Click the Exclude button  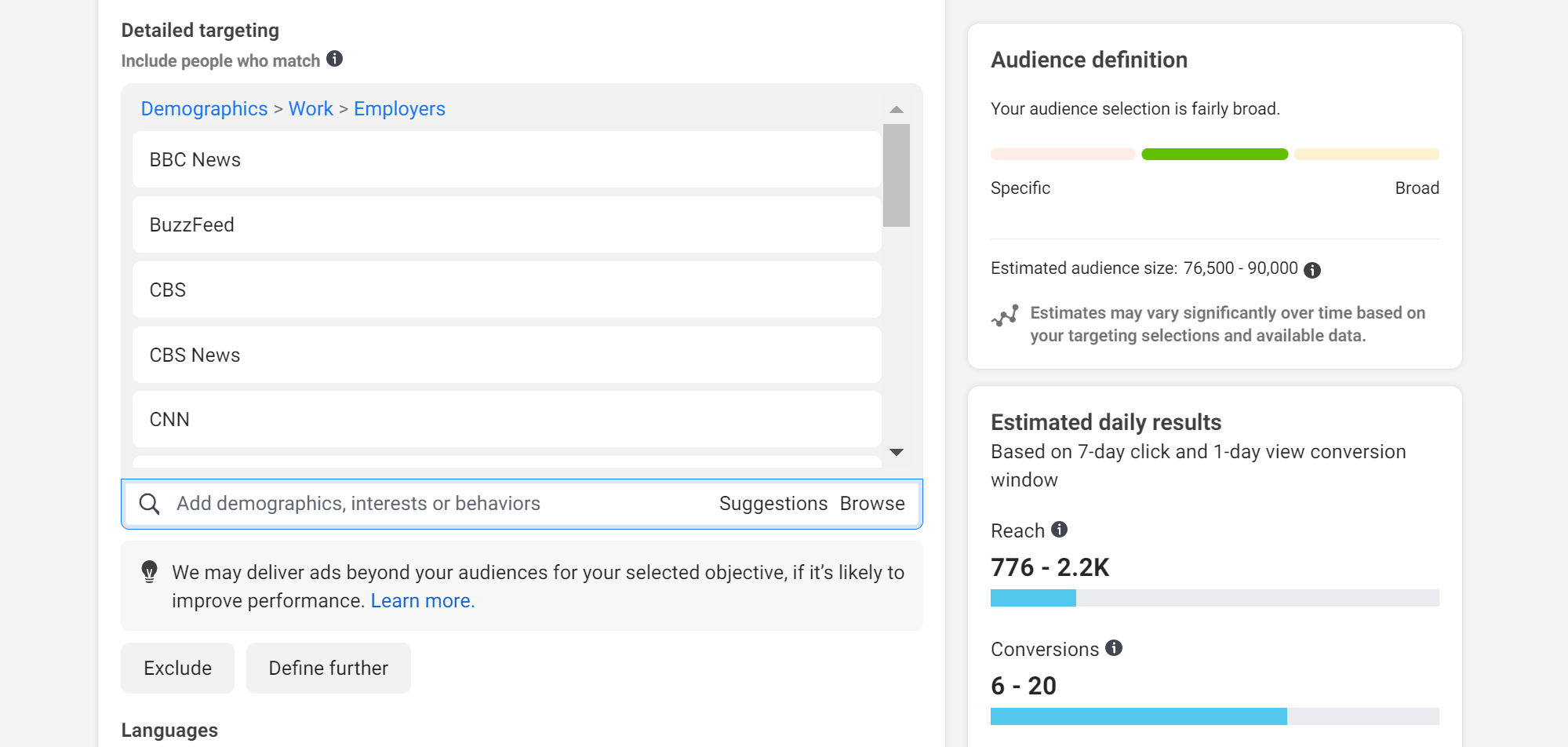pyautogui.click(x=177, y=668)
